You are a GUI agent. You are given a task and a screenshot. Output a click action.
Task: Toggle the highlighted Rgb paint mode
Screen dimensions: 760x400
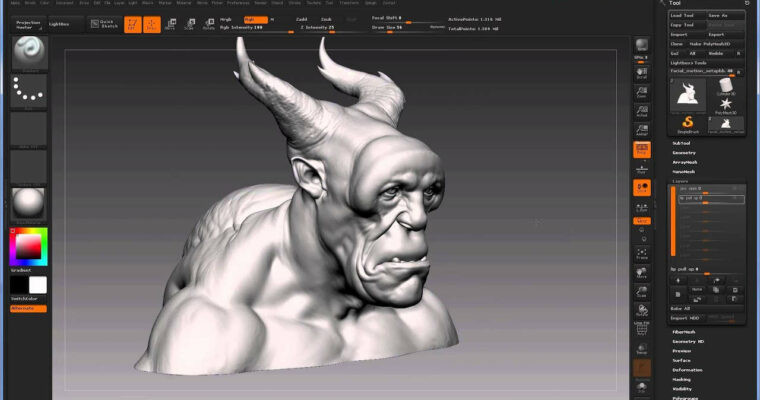tap(255, 19)
